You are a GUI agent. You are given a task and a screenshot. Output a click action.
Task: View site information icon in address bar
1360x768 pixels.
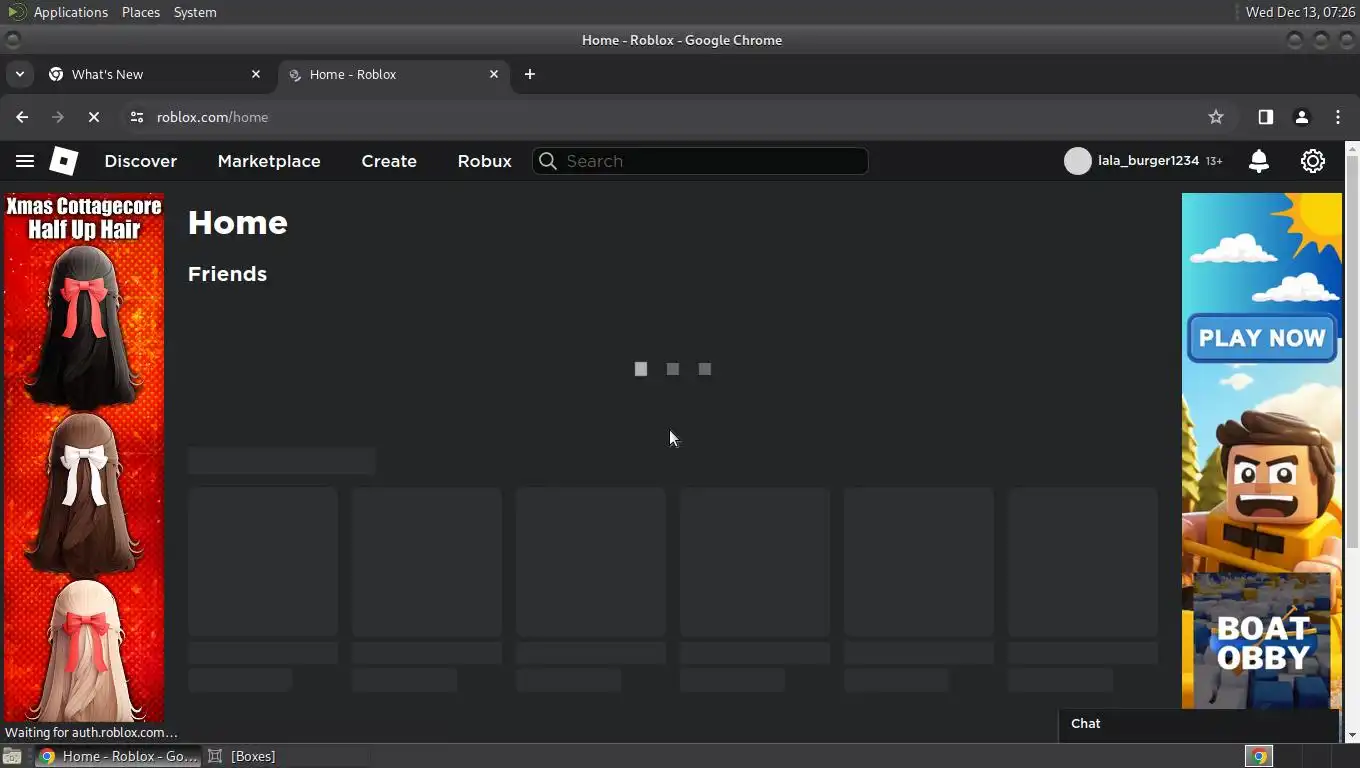[137, 117]
